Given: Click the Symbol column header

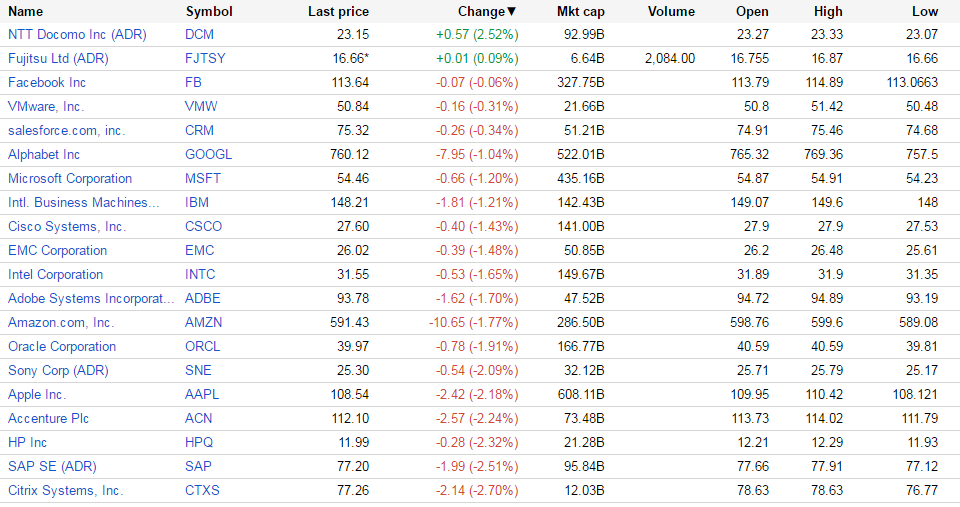Looking at the screenshot, I should 209,12.
